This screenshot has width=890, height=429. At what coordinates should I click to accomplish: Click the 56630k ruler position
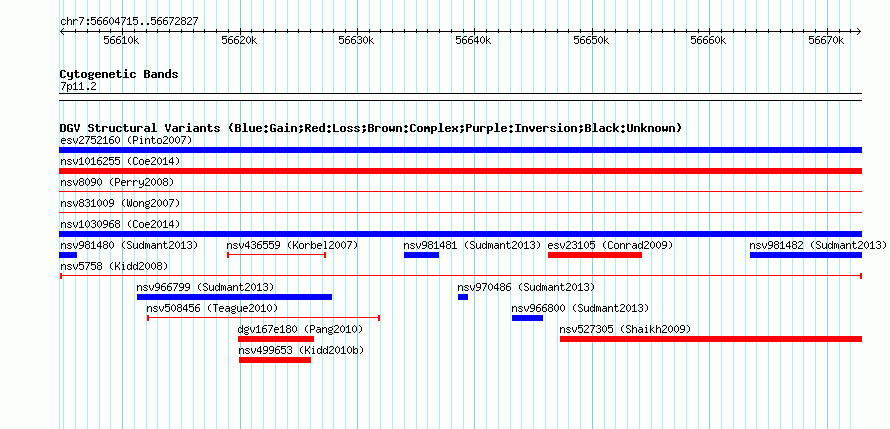pyautogui.click(x=356, y=40)
